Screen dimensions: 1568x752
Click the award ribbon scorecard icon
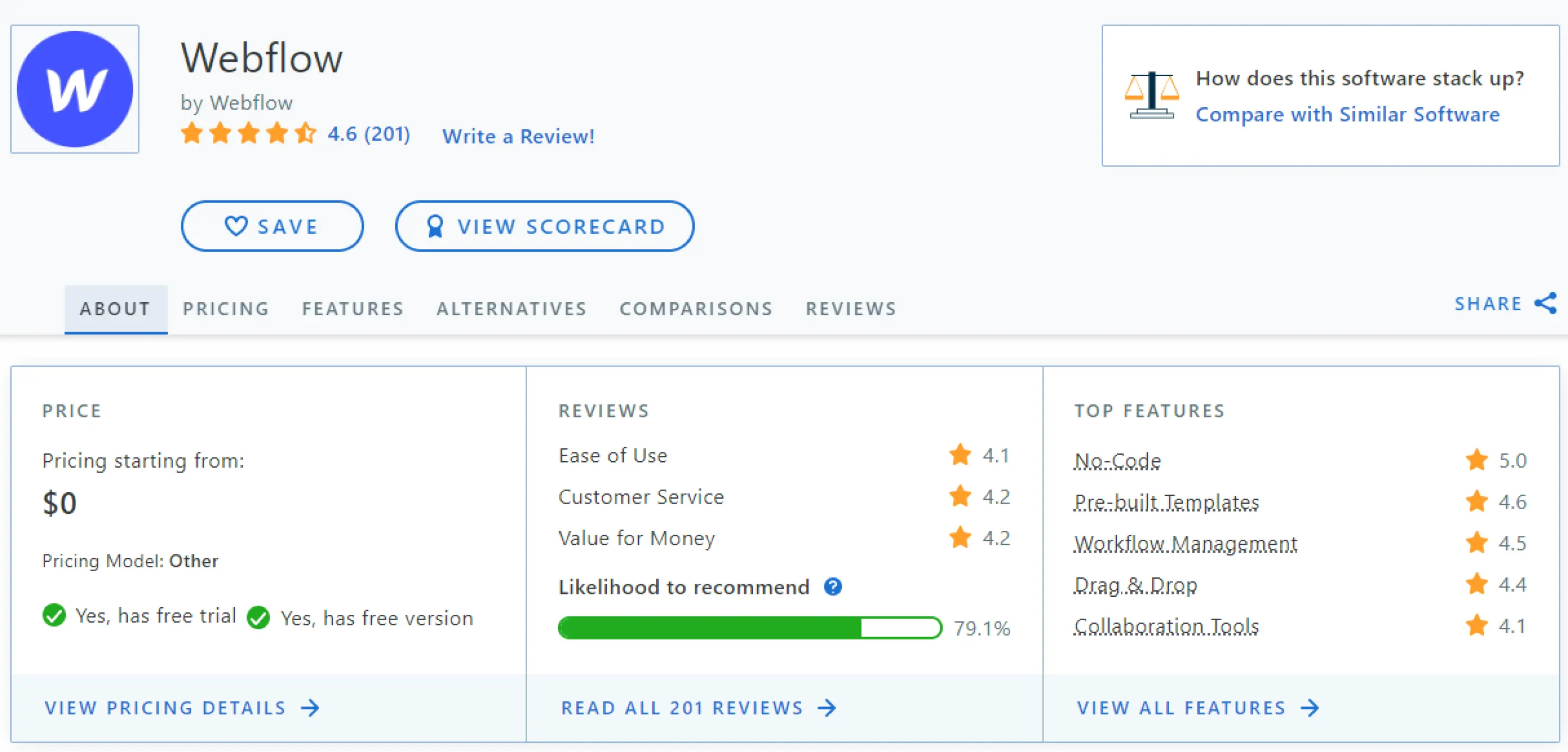(434, 227)
